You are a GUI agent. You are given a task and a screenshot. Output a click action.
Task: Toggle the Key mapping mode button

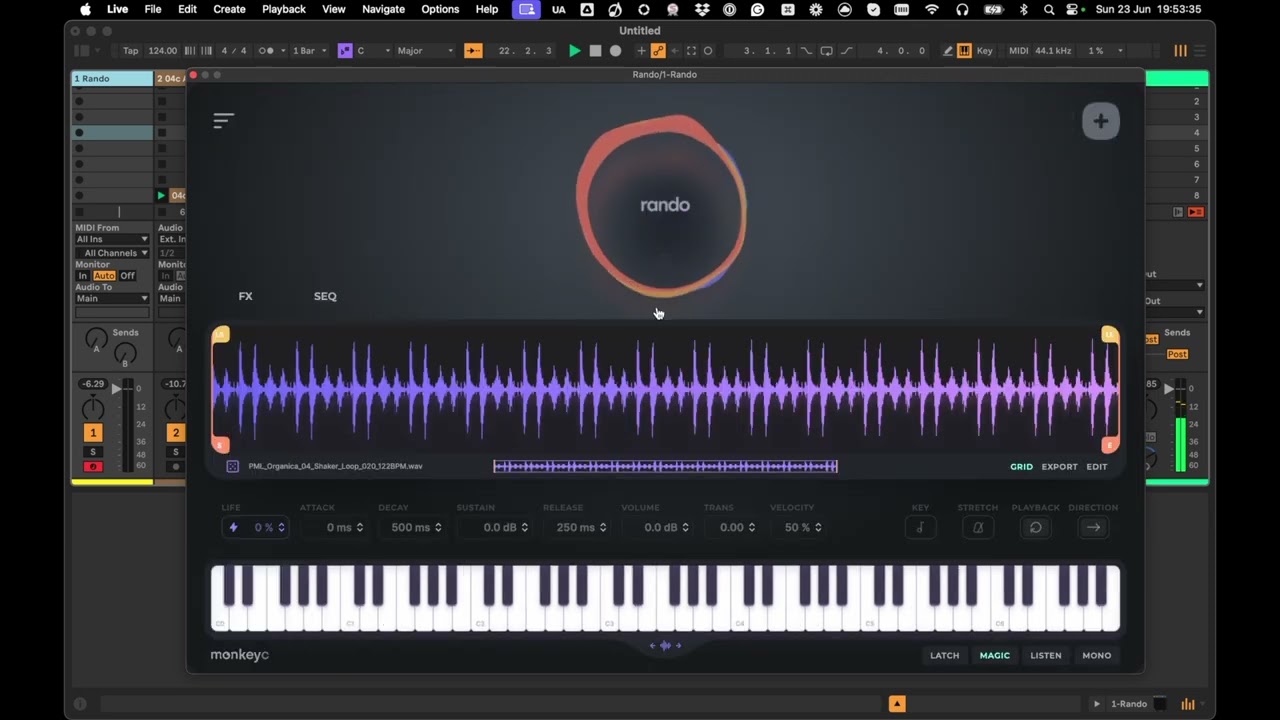click(985, 51)
